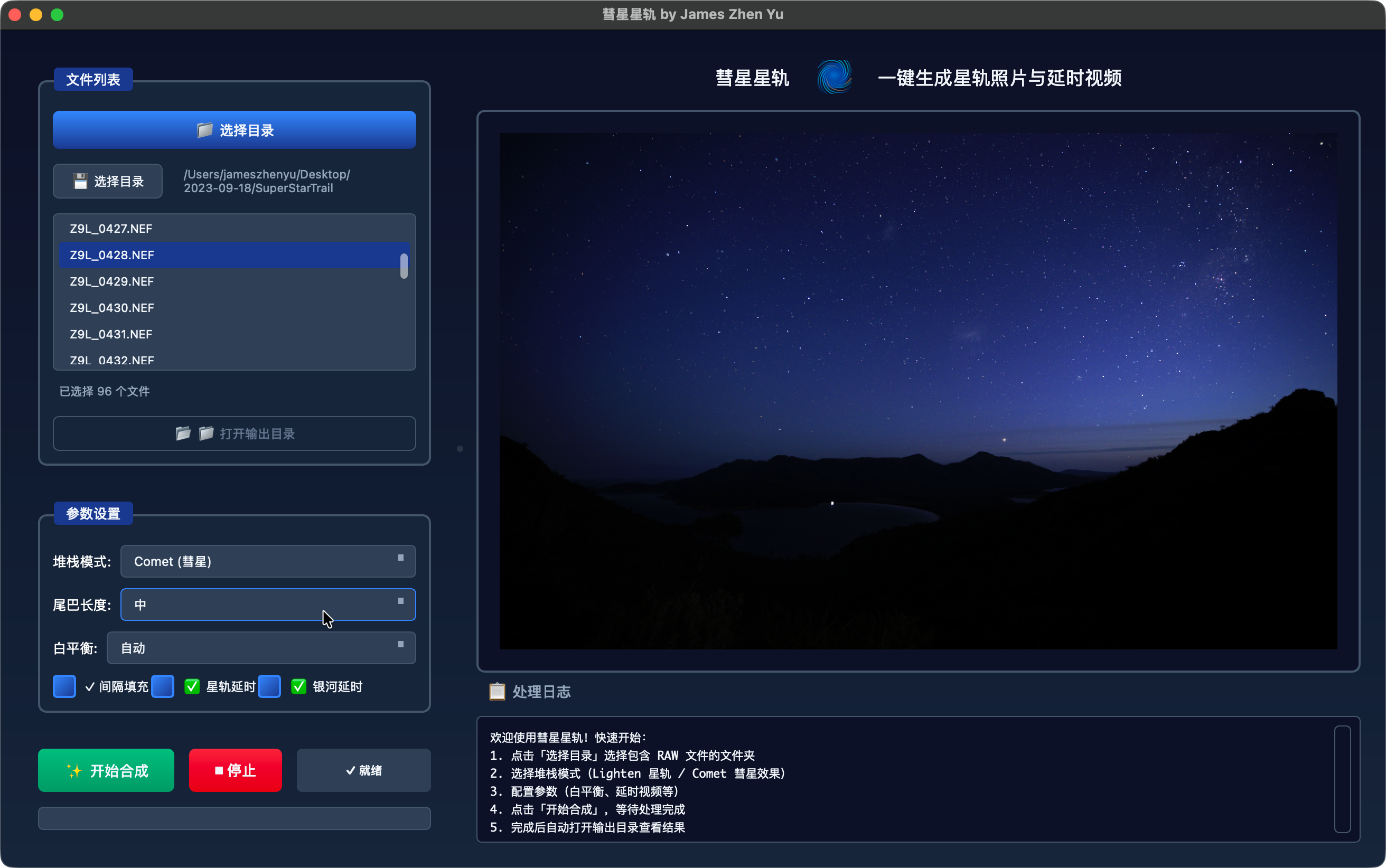Click the blue spiral galaxy logo
Viewport: 1386px width, 868px height.
tap(834, 77)
